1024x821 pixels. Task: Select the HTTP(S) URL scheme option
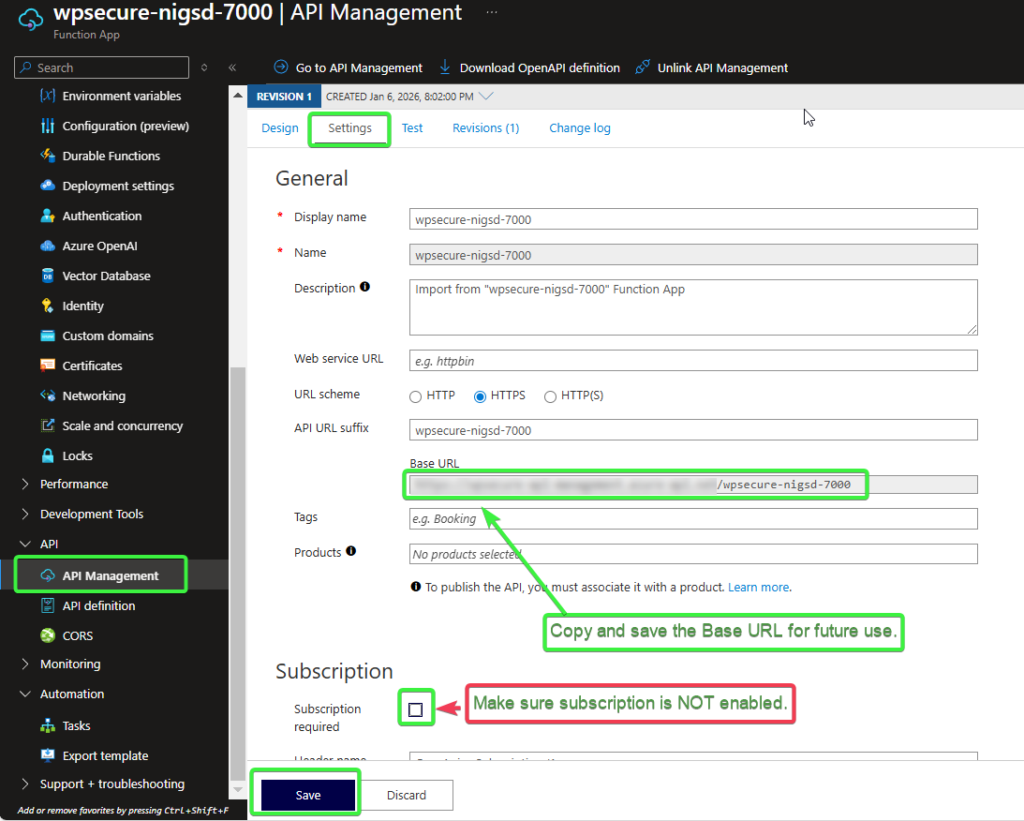click(x=550, y=396)
